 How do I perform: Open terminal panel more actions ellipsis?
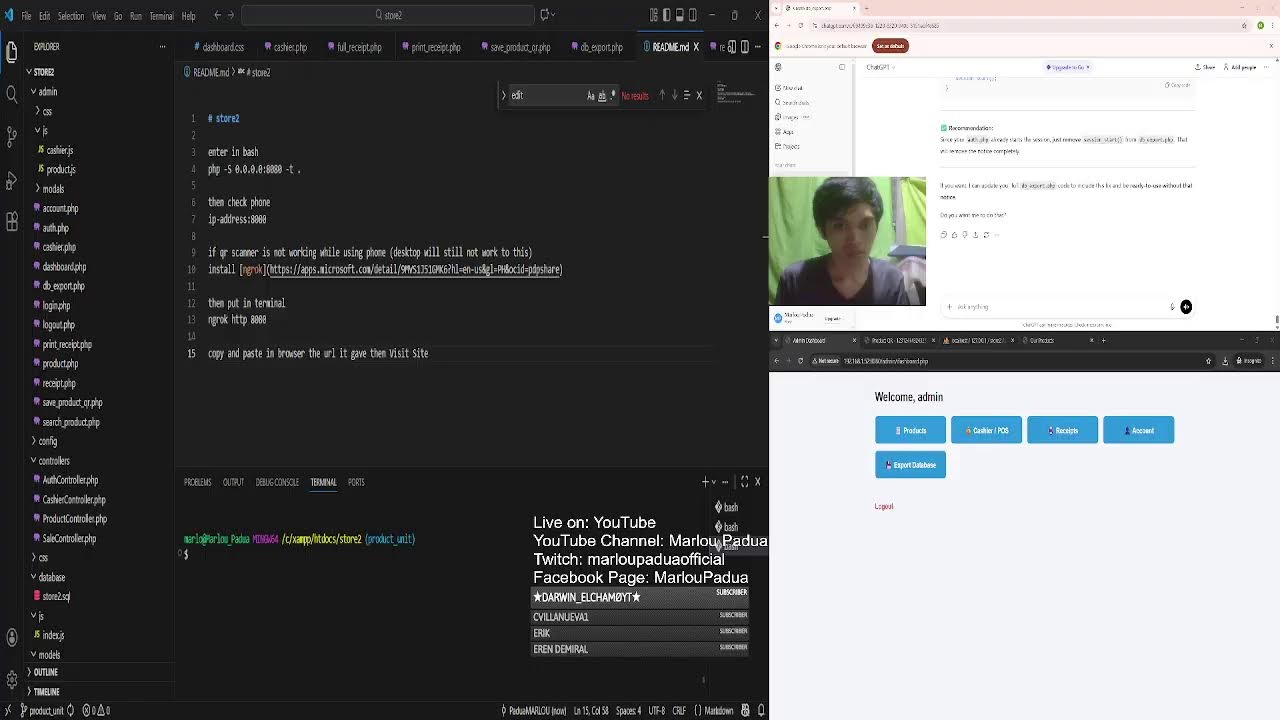pos(725,482)
